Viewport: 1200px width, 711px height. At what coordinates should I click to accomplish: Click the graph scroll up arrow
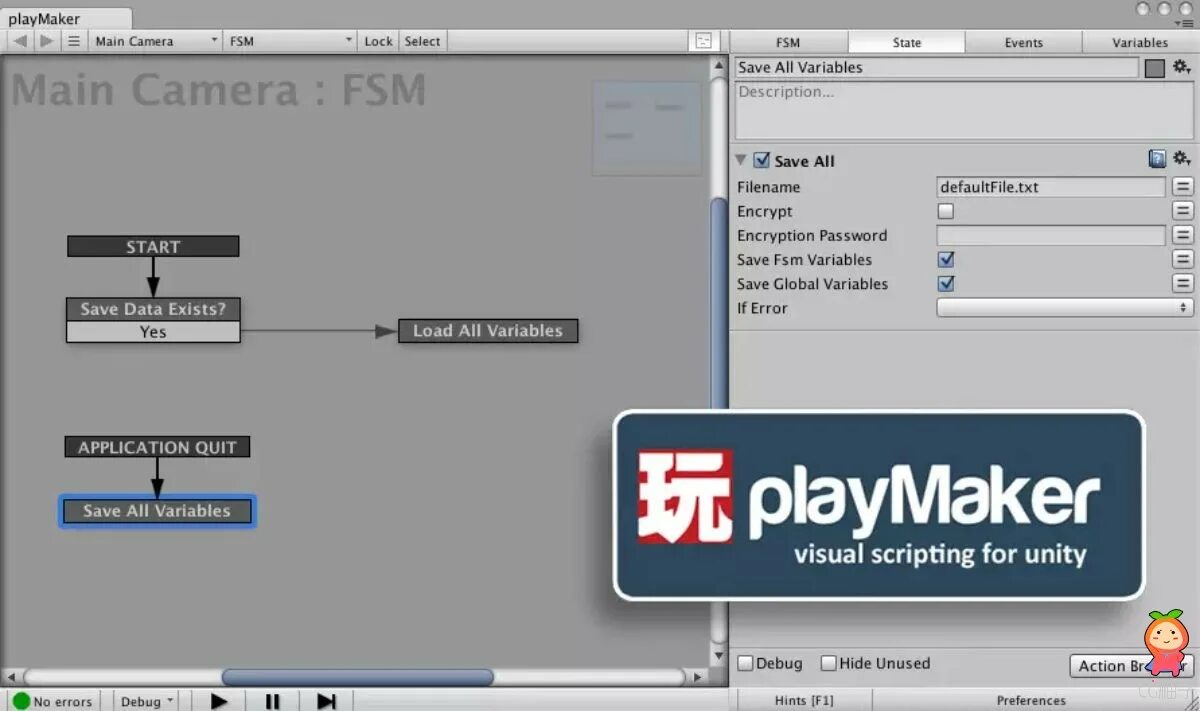pyautogui.click(x=718, y=65)
